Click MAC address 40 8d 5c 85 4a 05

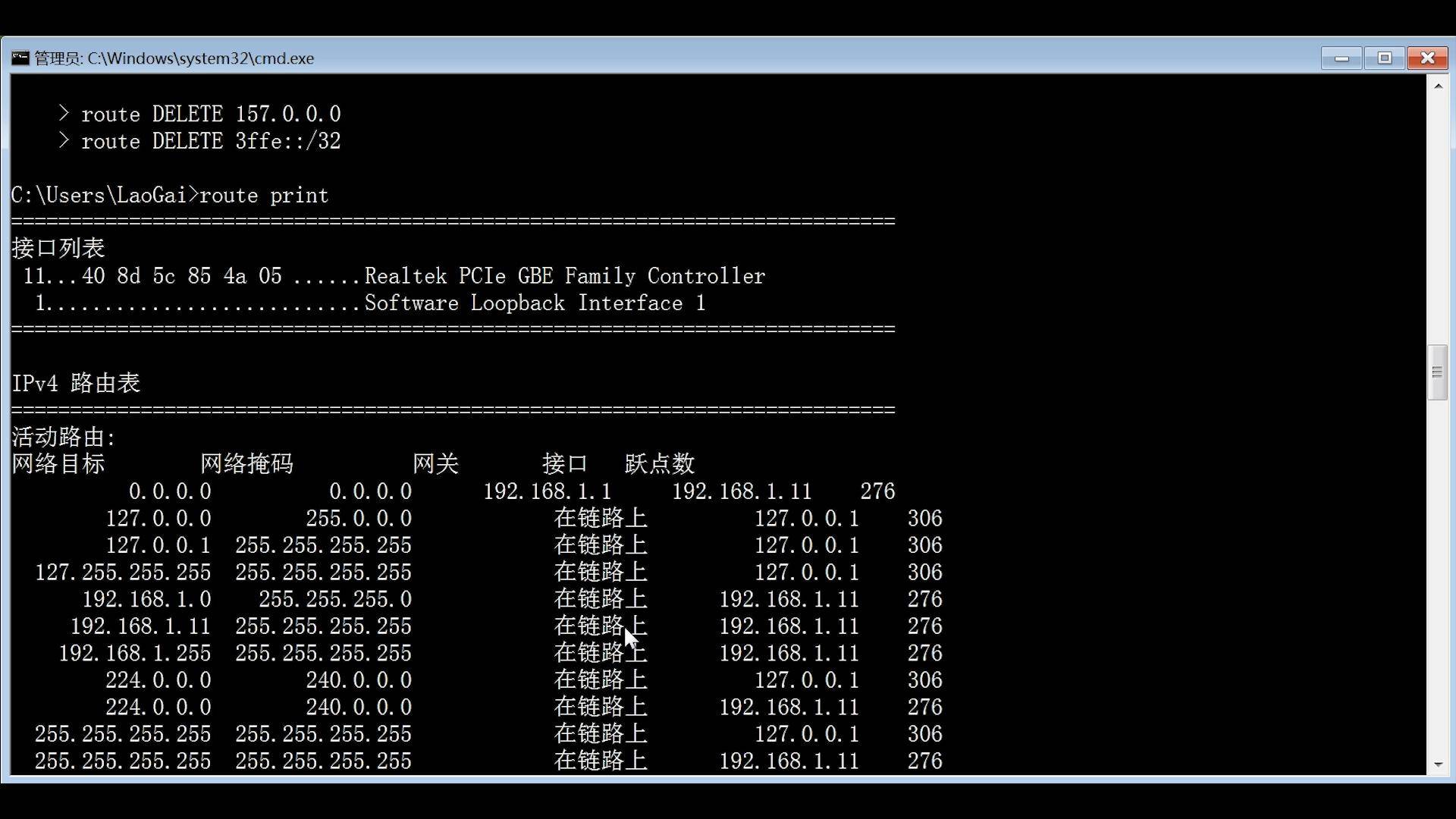182,277
